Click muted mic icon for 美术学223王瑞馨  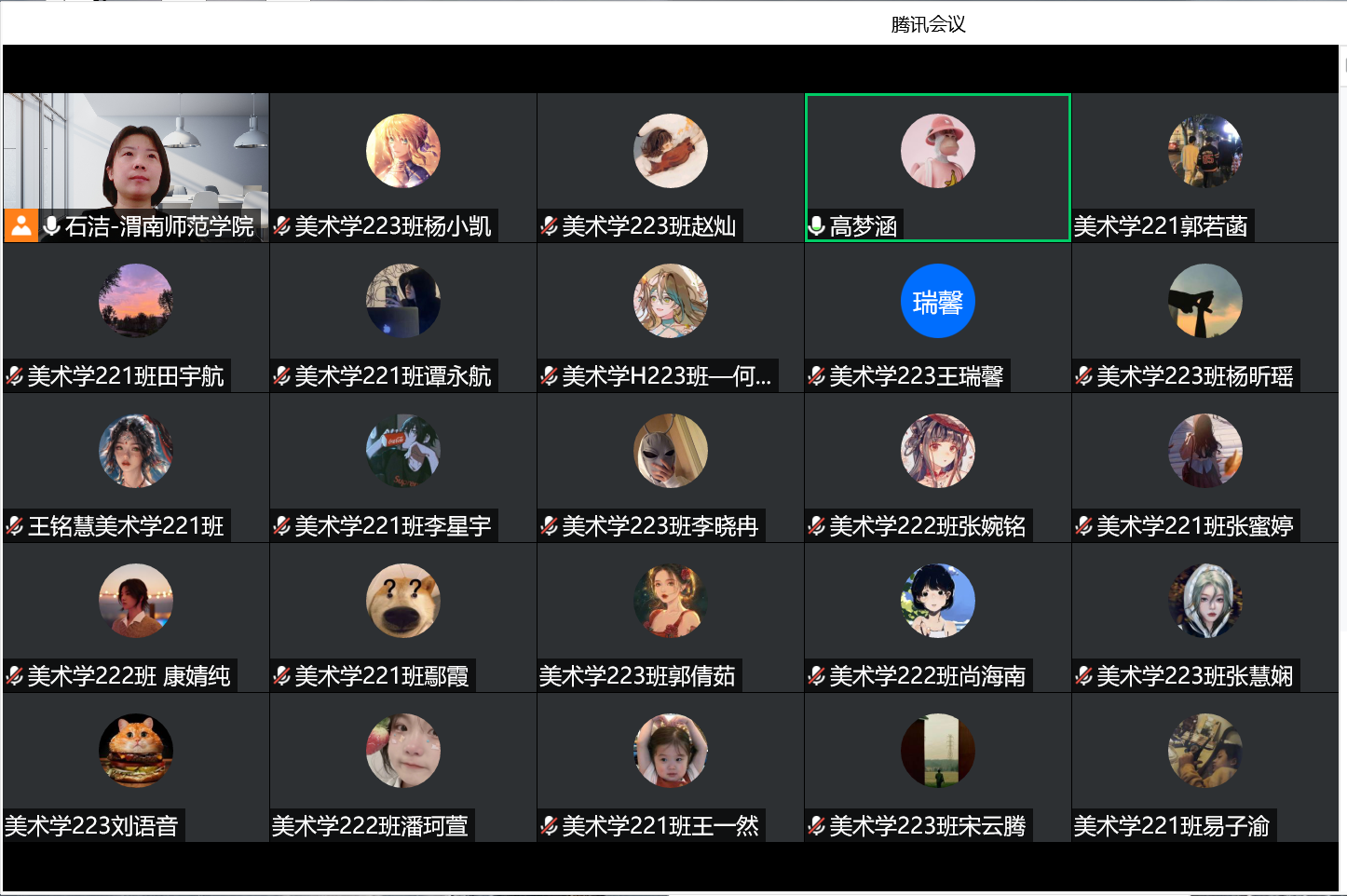click(817, 376)
